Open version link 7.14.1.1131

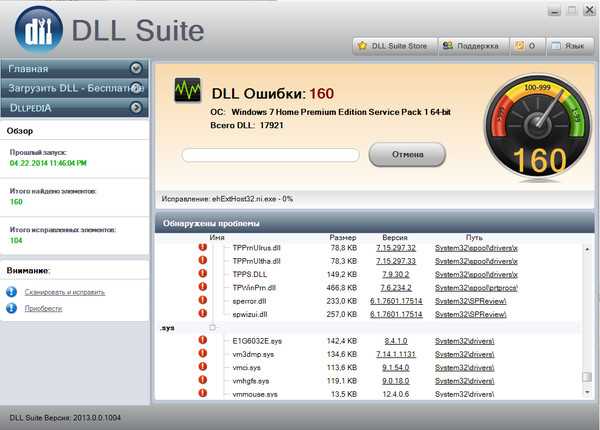coord(396,354)
